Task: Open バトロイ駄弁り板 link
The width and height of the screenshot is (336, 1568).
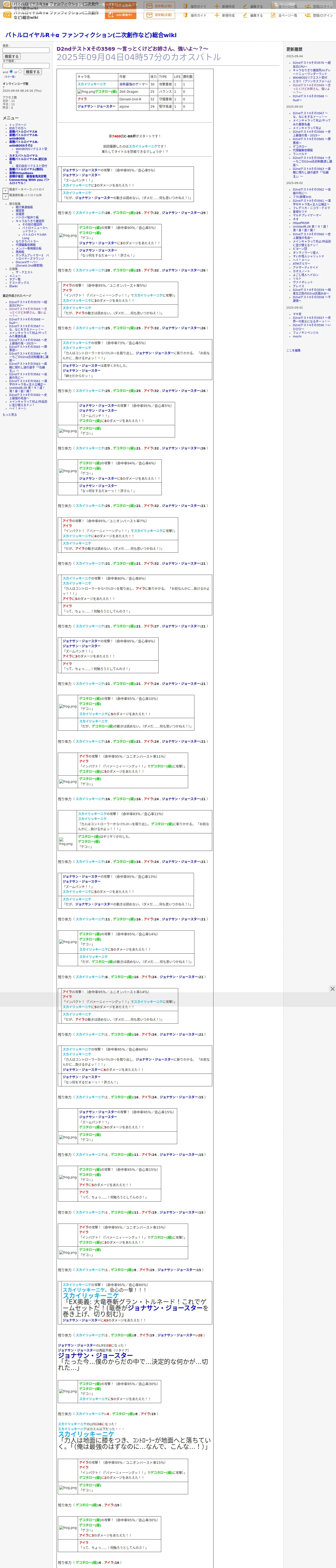Action: [x=27, y=217]
